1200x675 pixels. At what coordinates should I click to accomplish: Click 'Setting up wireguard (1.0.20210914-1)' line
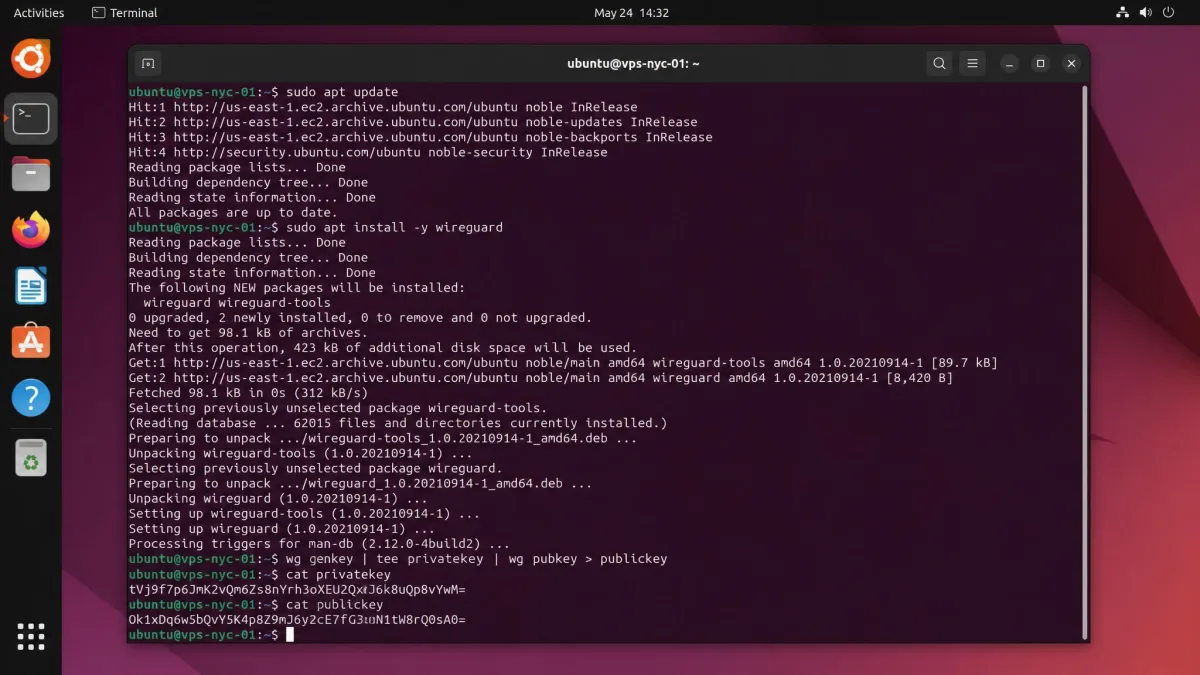pyautogui.click(x=282, y=527)
